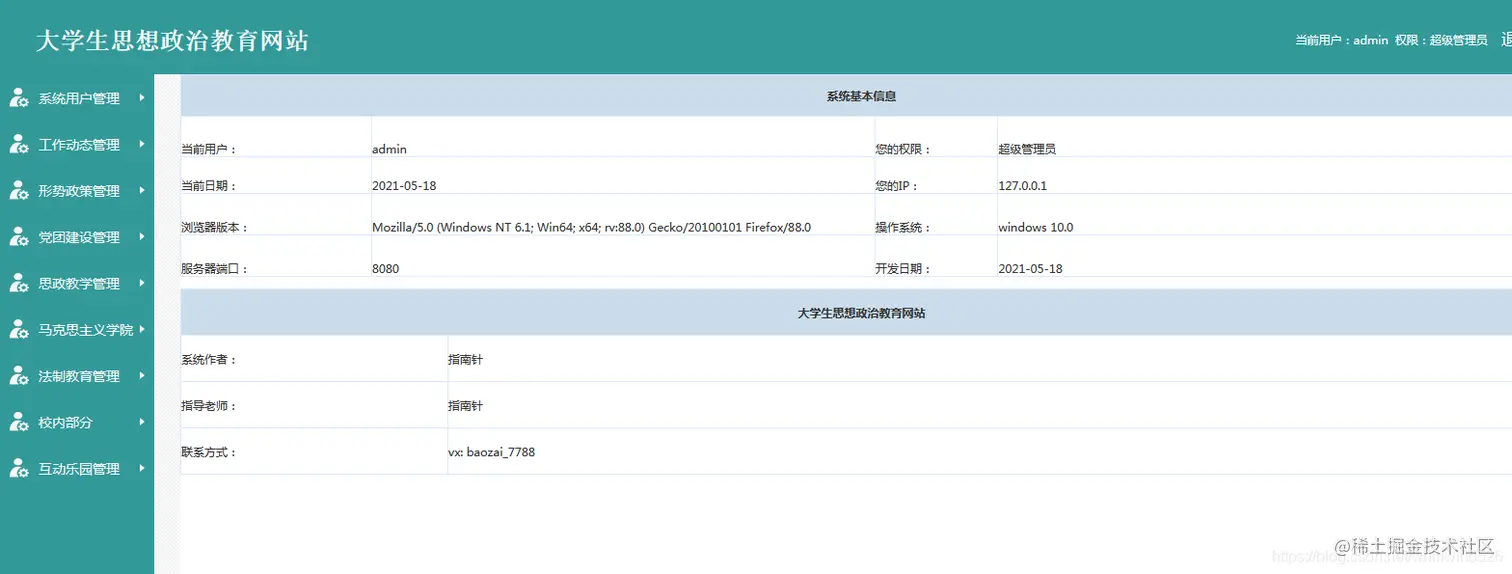This screenshot has width=1512, height=574.
Task: Click the vx: baozai_7788 contact value
Action: [x=491, y=452]
